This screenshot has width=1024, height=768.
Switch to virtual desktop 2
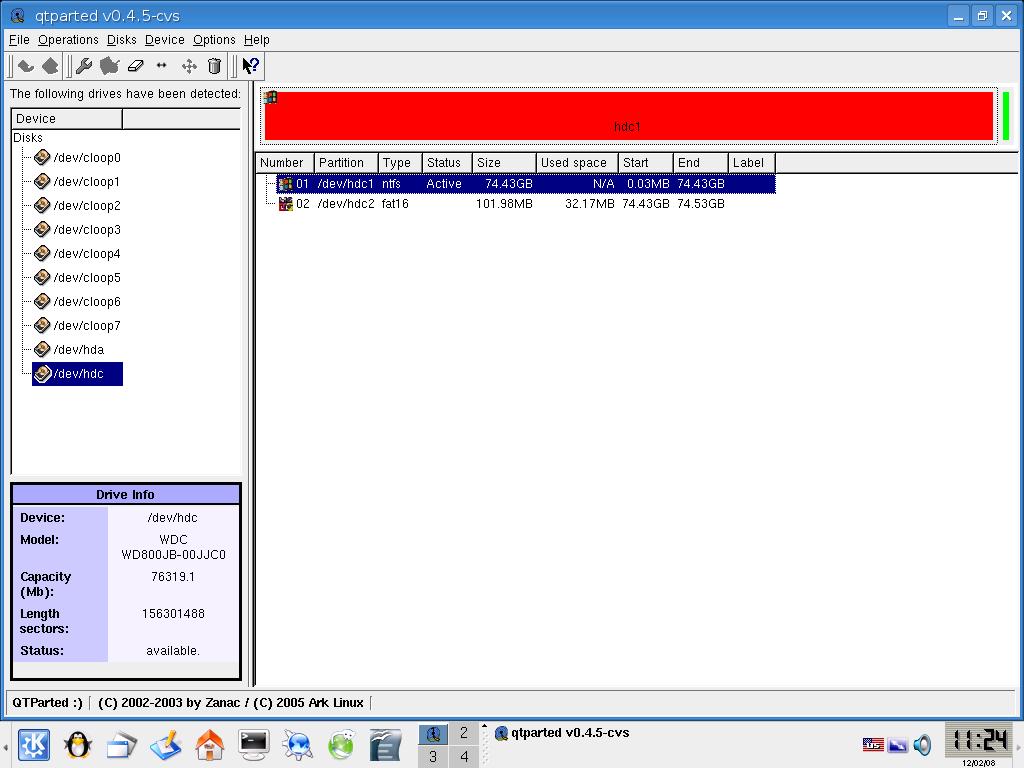point(463,733)
